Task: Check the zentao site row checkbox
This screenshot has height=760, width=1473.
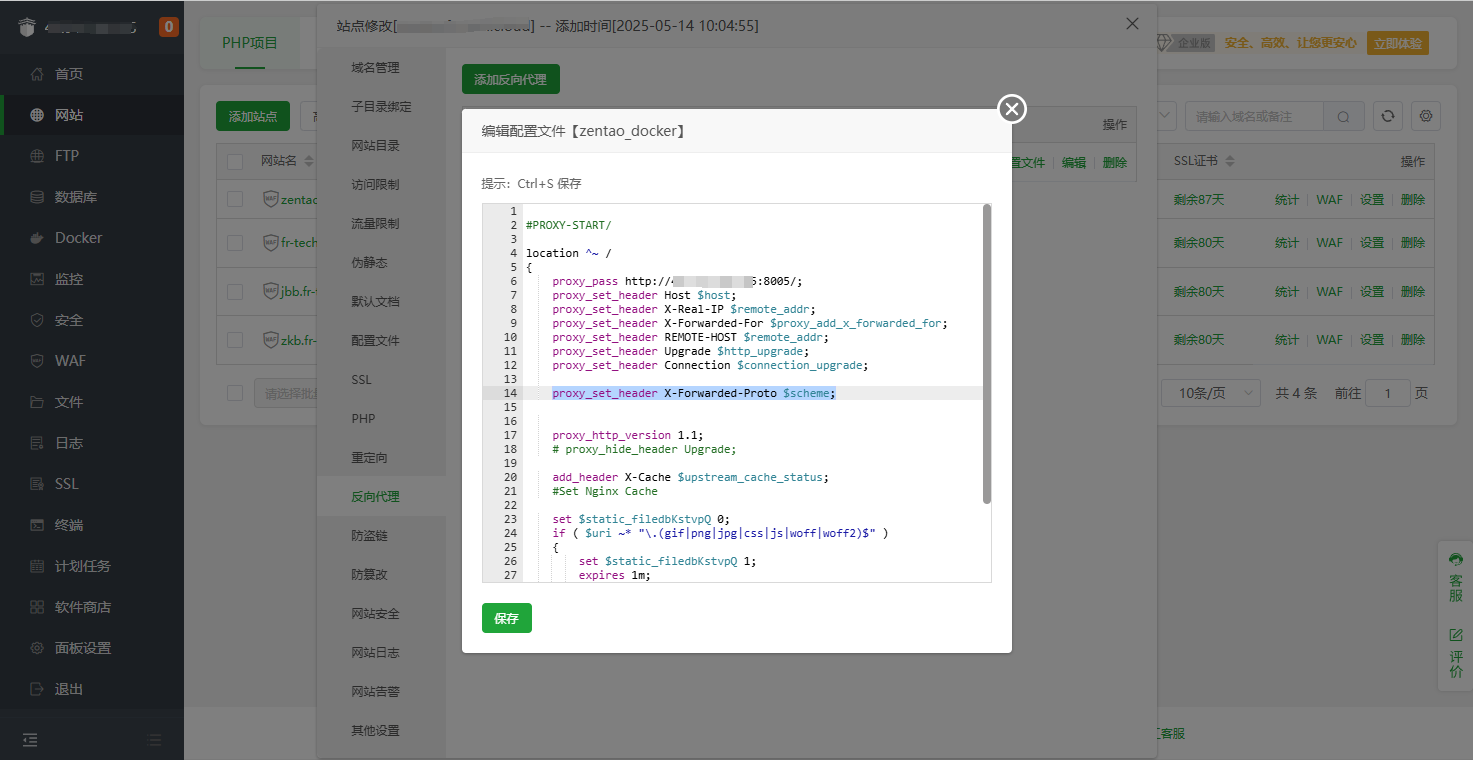Action: click(235, 199)
